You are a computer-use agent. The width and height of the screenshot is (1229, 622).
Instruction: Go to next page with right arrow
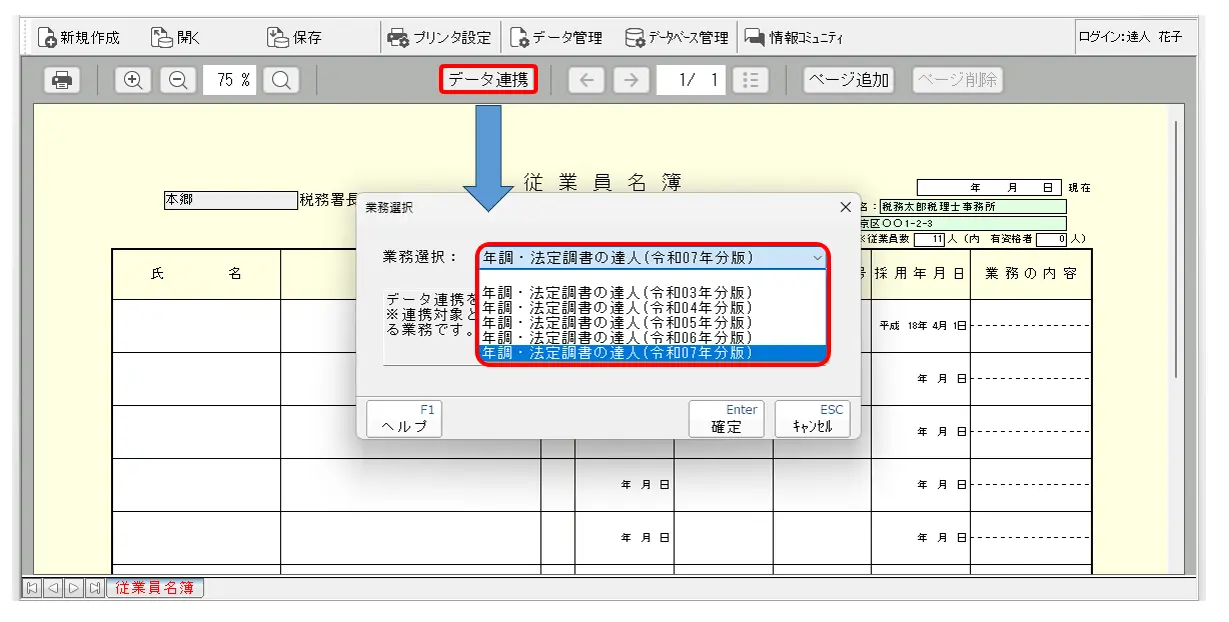point(630,81)
